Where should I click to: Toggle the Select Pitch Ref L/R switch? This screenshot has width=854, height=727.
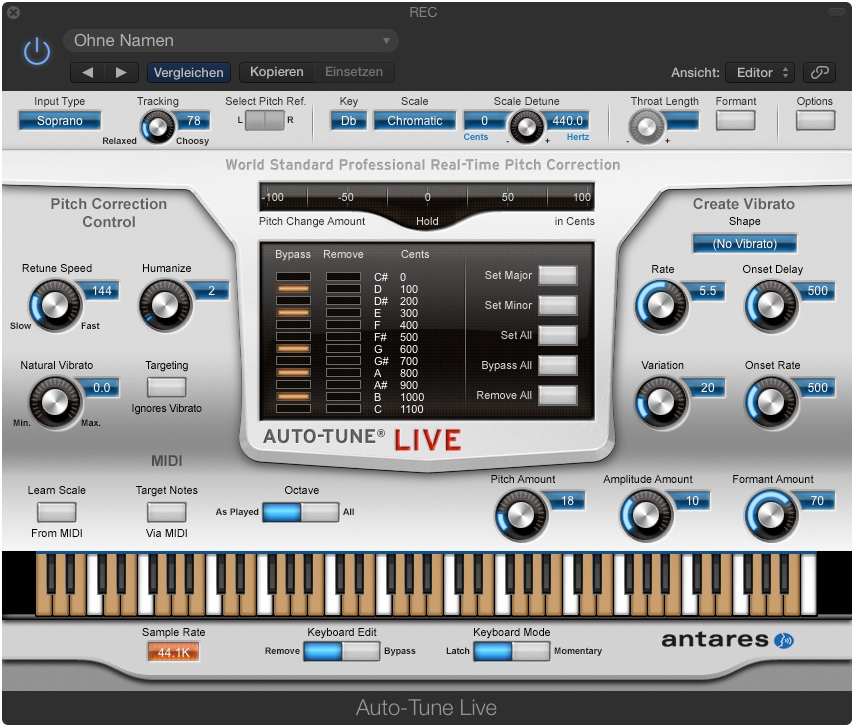(265, 120)
